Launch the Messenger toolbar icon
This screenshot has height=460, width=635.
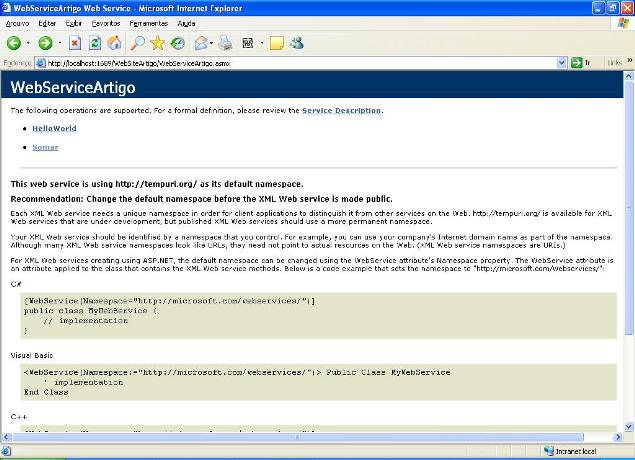coord(296,43)
